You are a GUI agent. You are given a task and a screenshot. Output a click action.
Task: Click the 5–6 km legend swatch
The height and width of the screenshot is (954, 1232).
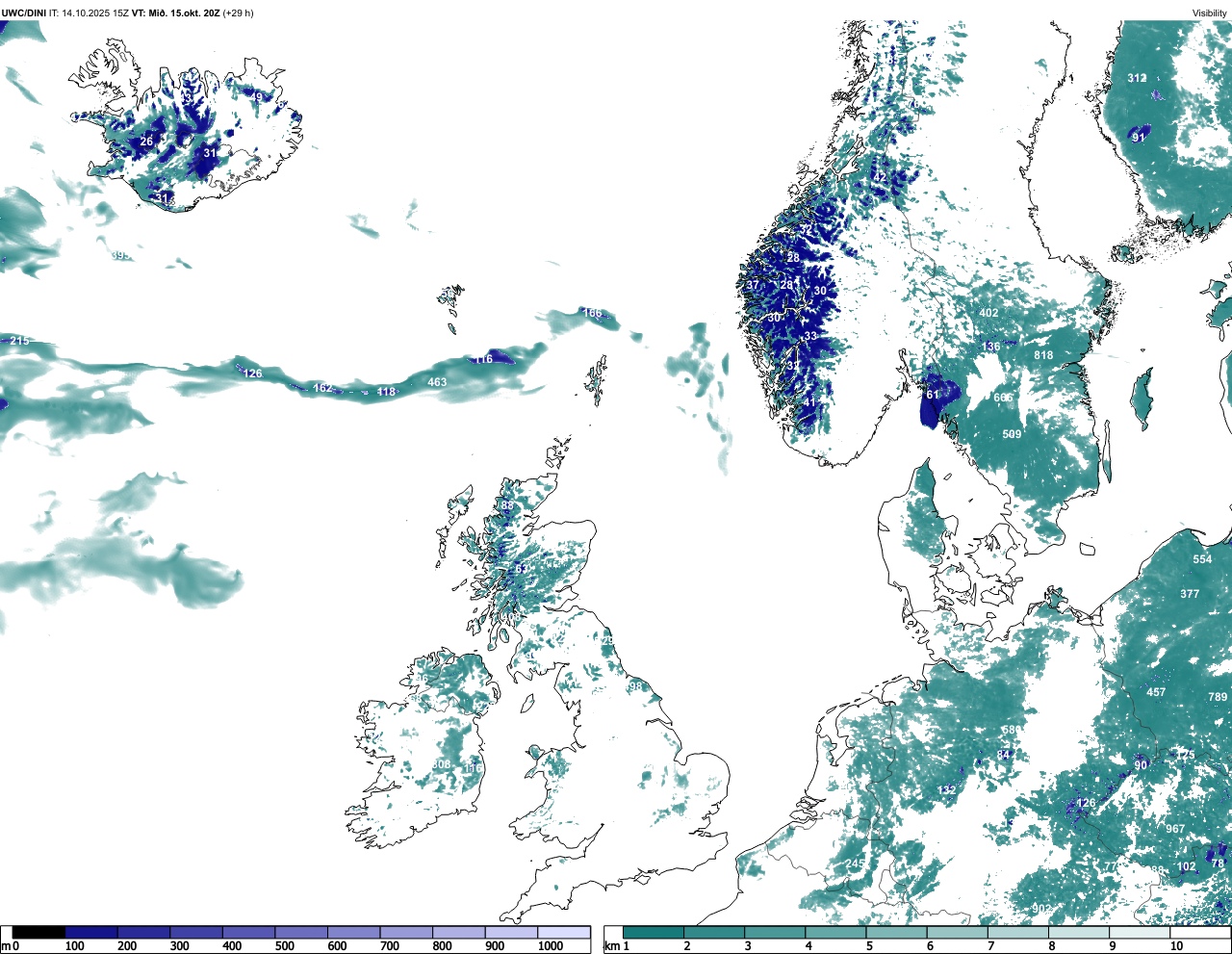(897, 932)
